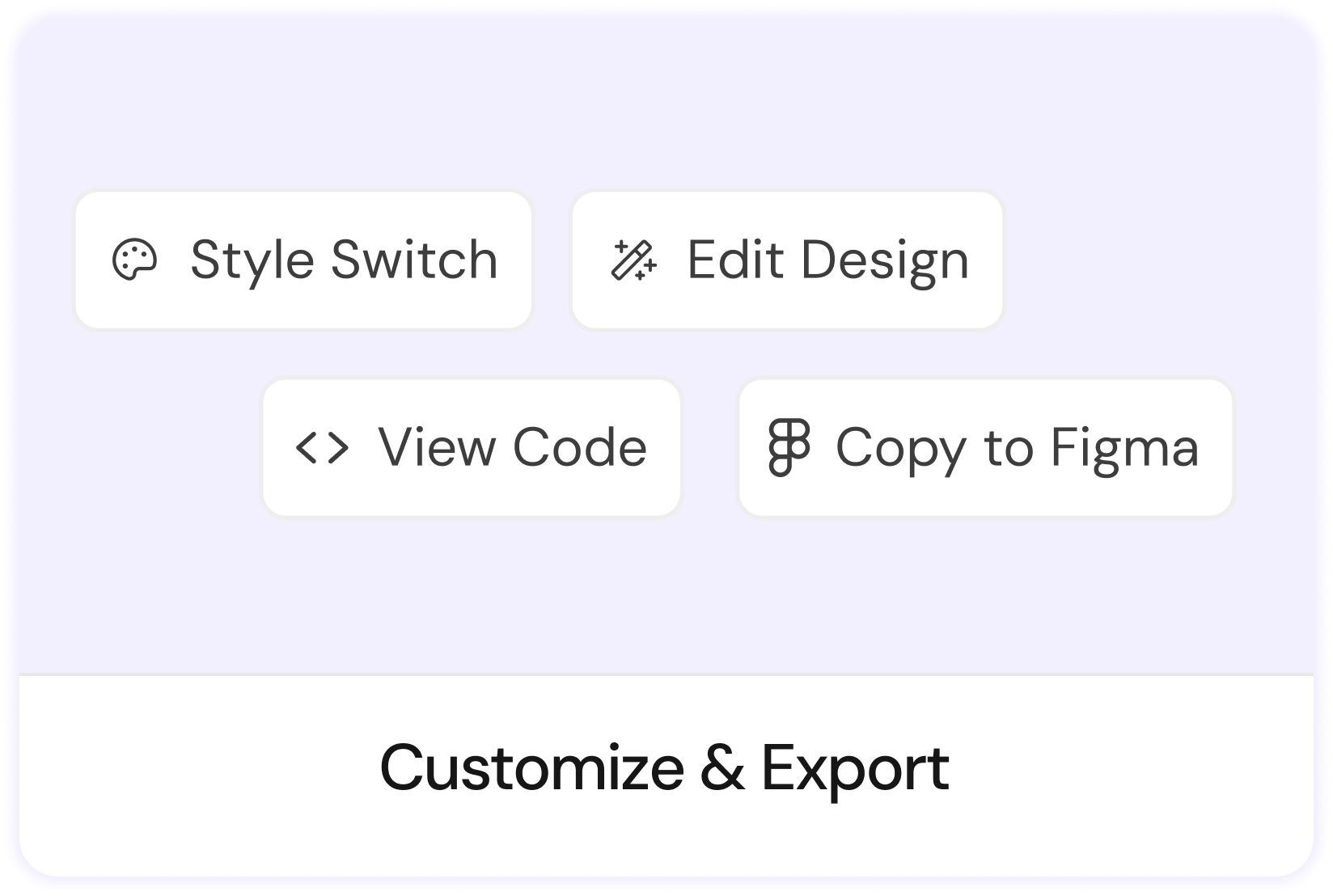Click the word "Design" in Edit Design
The width and height of the screenshot is (1333, 896).
[x=885, y=260]
